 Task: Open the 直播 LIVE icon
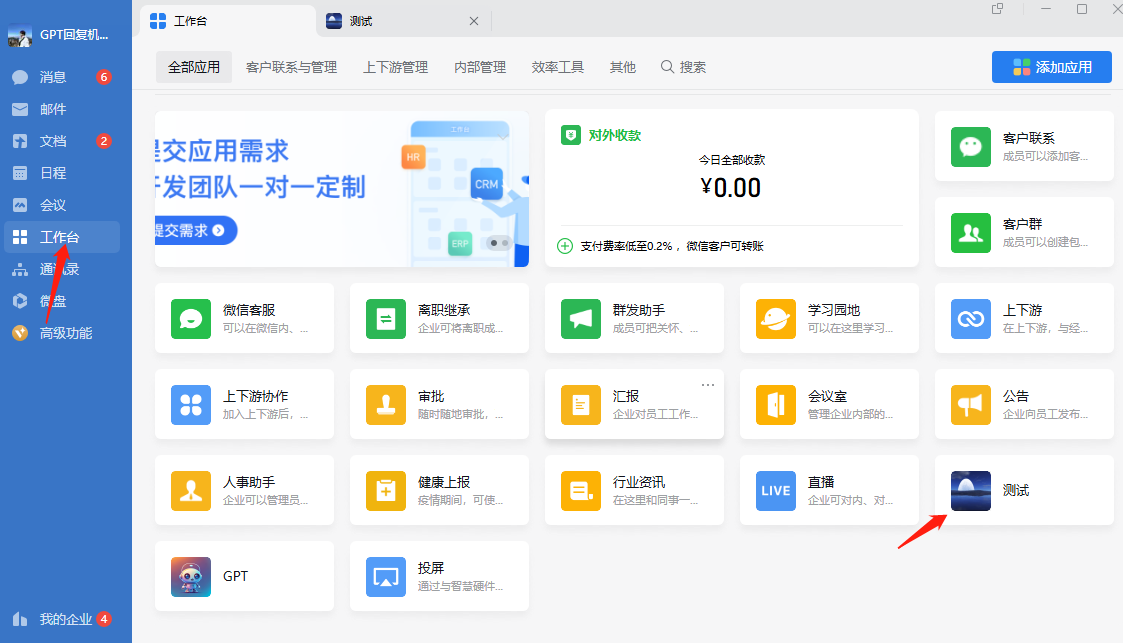776,490
